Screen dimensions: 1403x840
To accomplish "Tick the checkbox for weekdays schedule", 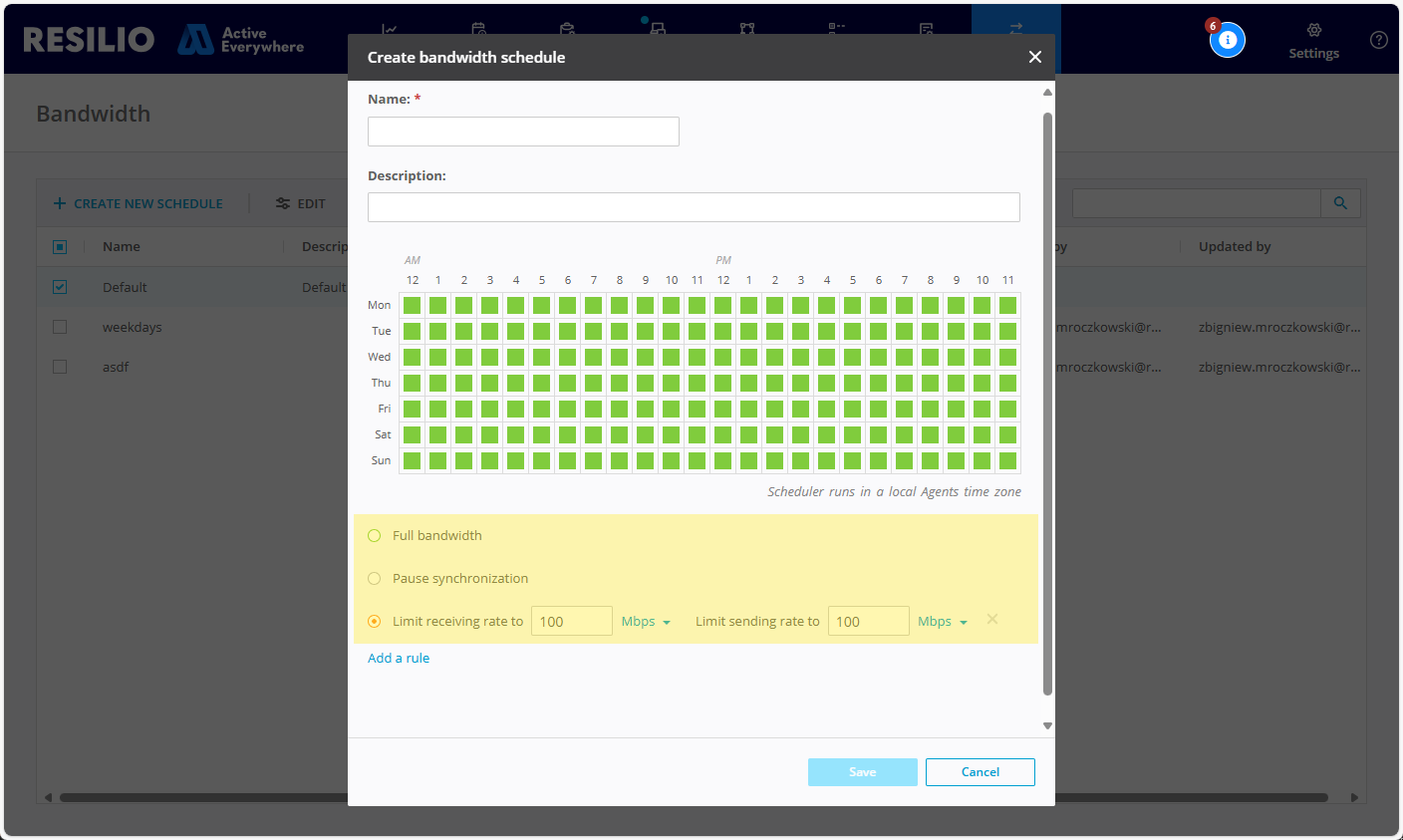I will point(60,327).
